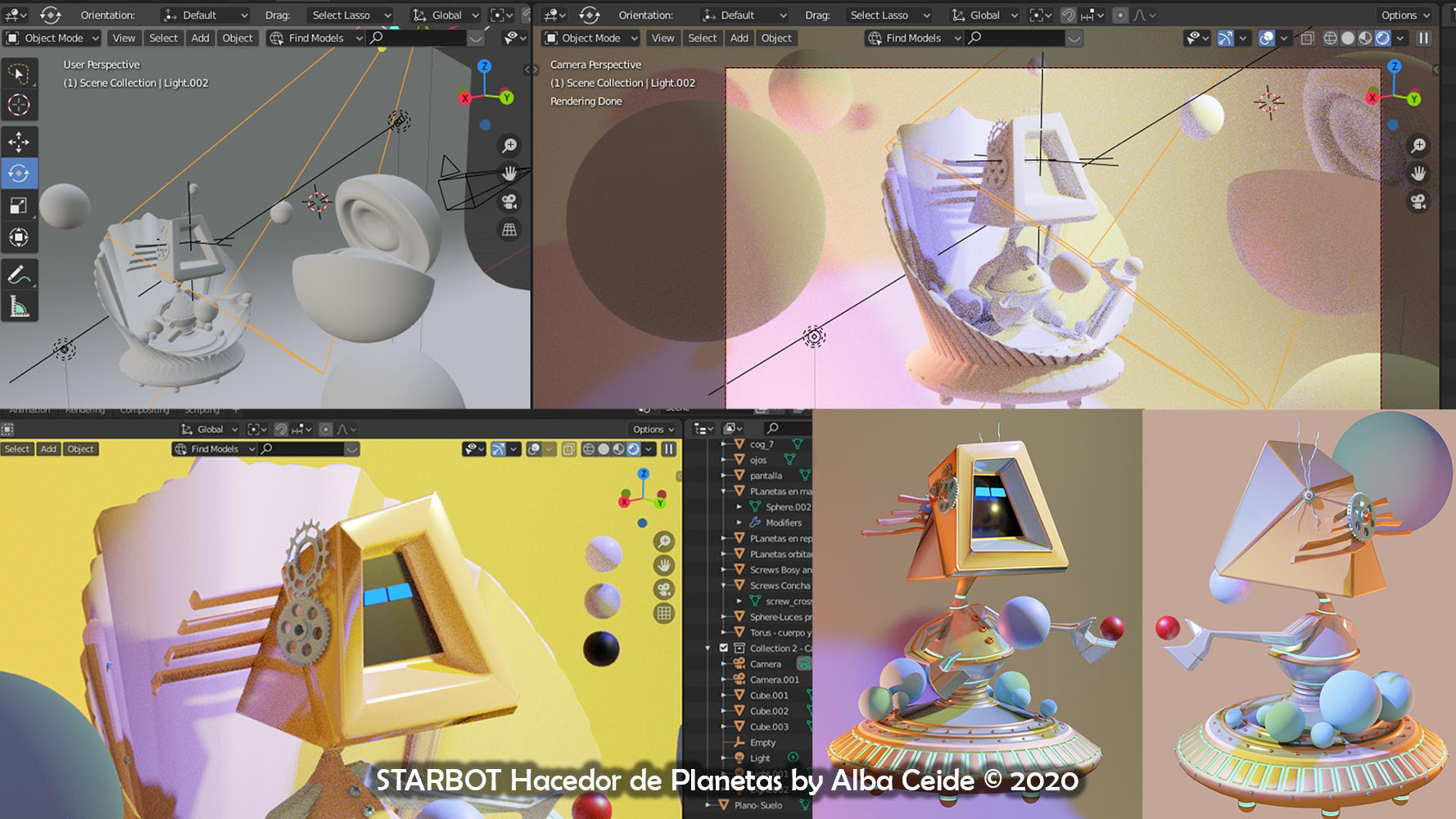Image resolution: width=1456 pixels, height=819 pixels.
Task: Click the Z axis on User Perspective navigation gizmo
Action: [485, 66]
